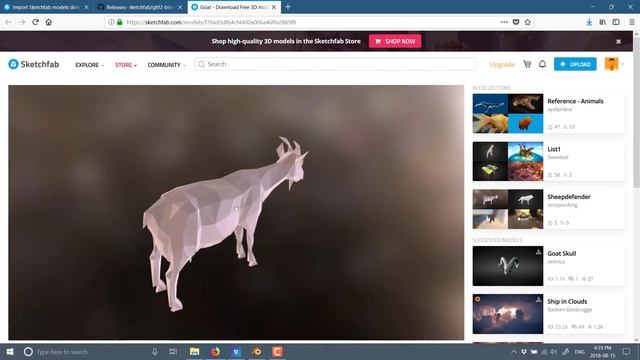Reload the page
The image size is (640, 360).
36,22
